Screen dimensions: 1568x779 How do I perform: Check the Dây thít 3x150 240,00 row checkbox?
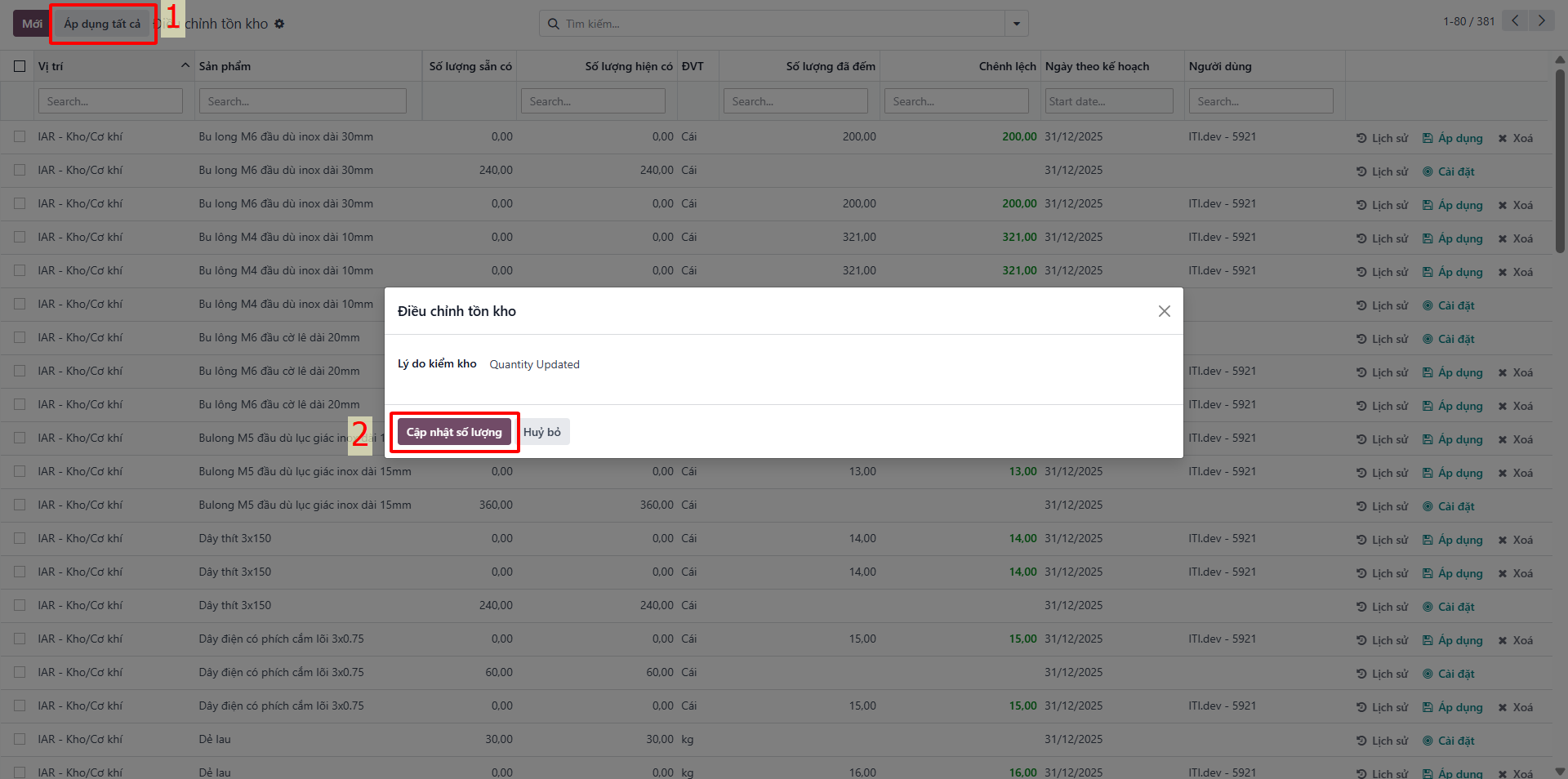tap(20, 605)
